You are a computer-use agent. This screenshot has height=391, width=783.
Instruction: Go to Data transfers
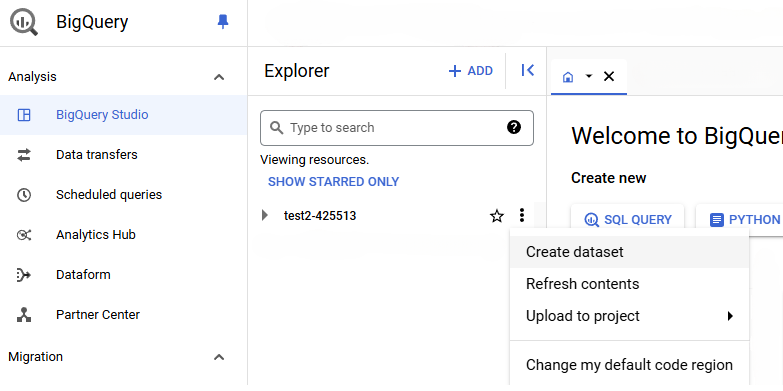pyautogui.click(x=123, y=155)
